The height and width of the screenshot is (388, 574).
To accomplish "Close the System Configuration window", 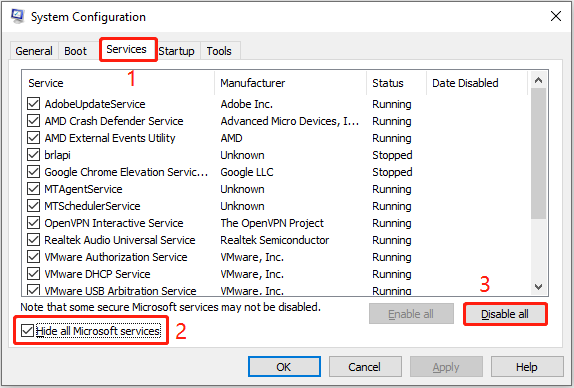I will coord(556,16).
